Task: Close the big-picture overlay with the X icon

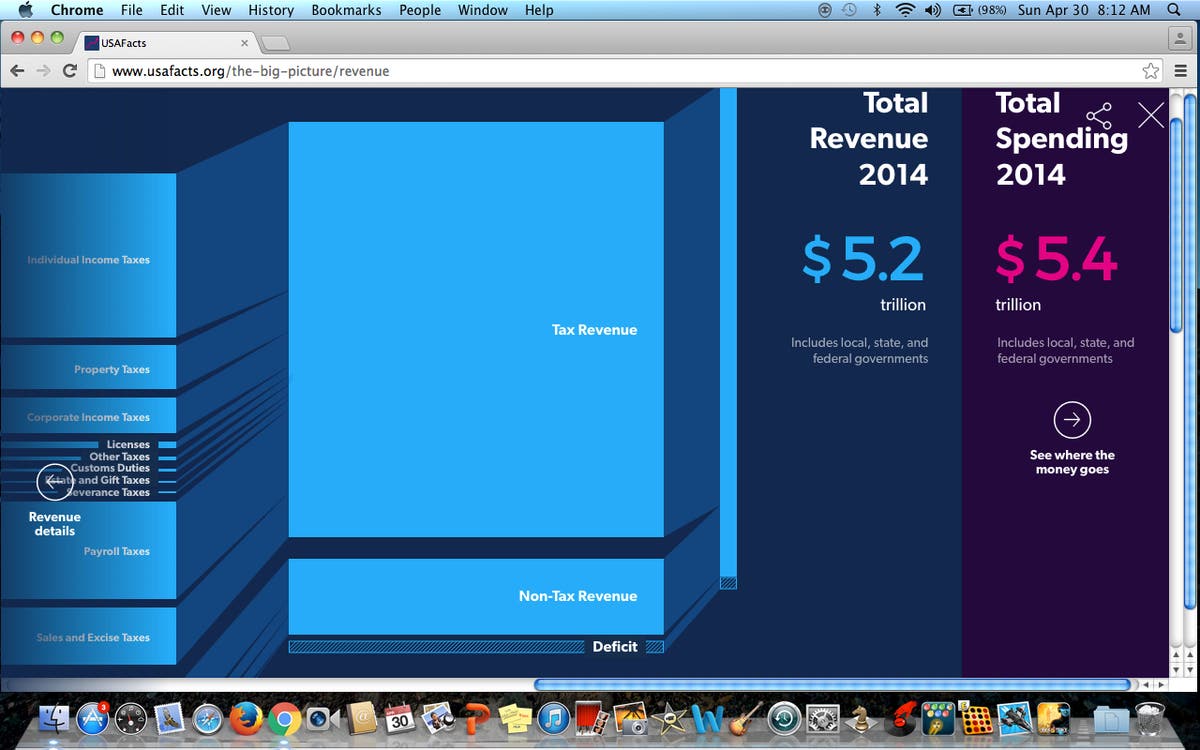Action: pyautogui.click(x=1151, y=115)
